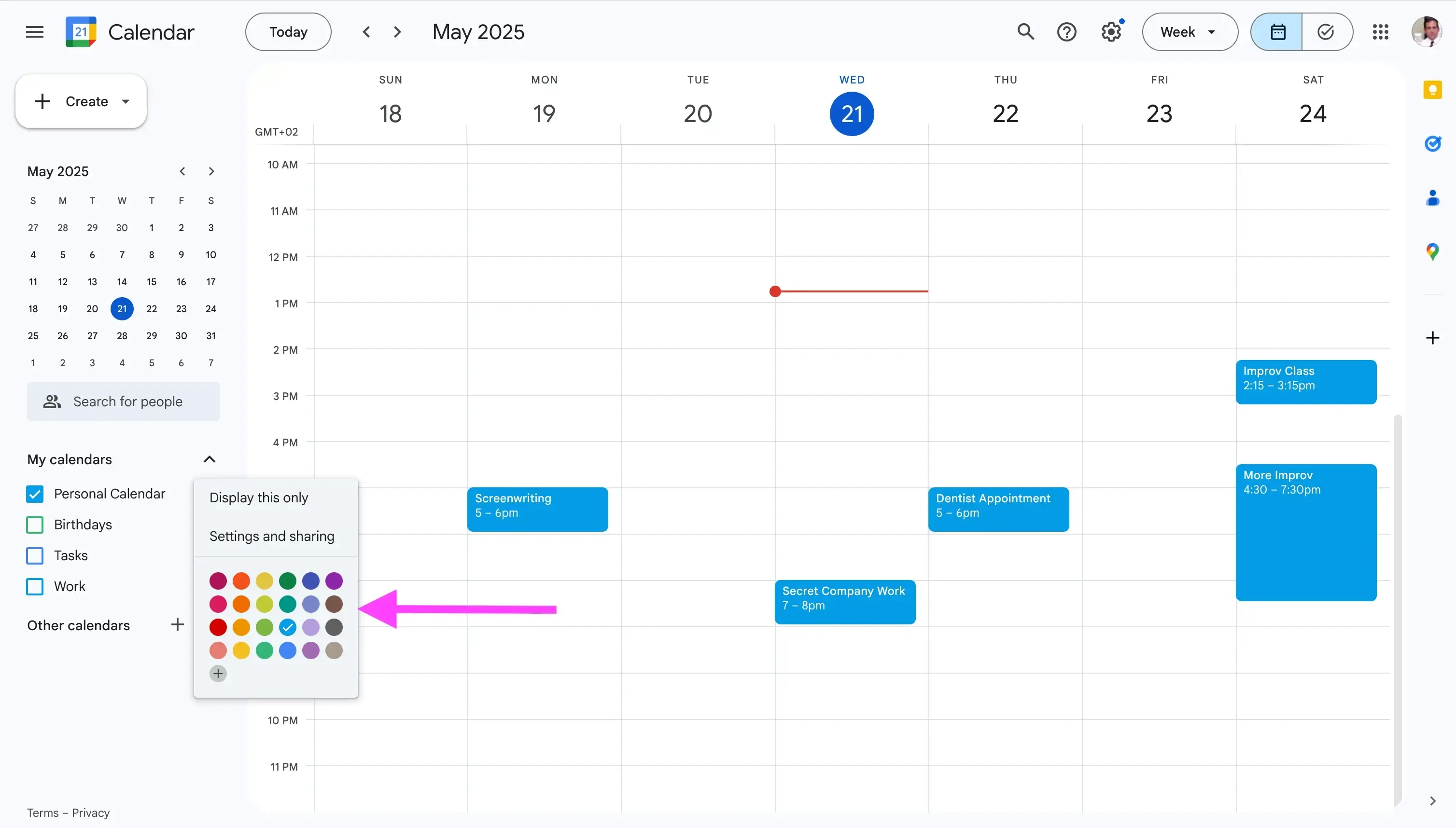Open Google Keep in the side panel
This screenshot has height=828, width=1456.
[x=1433, y=89]
